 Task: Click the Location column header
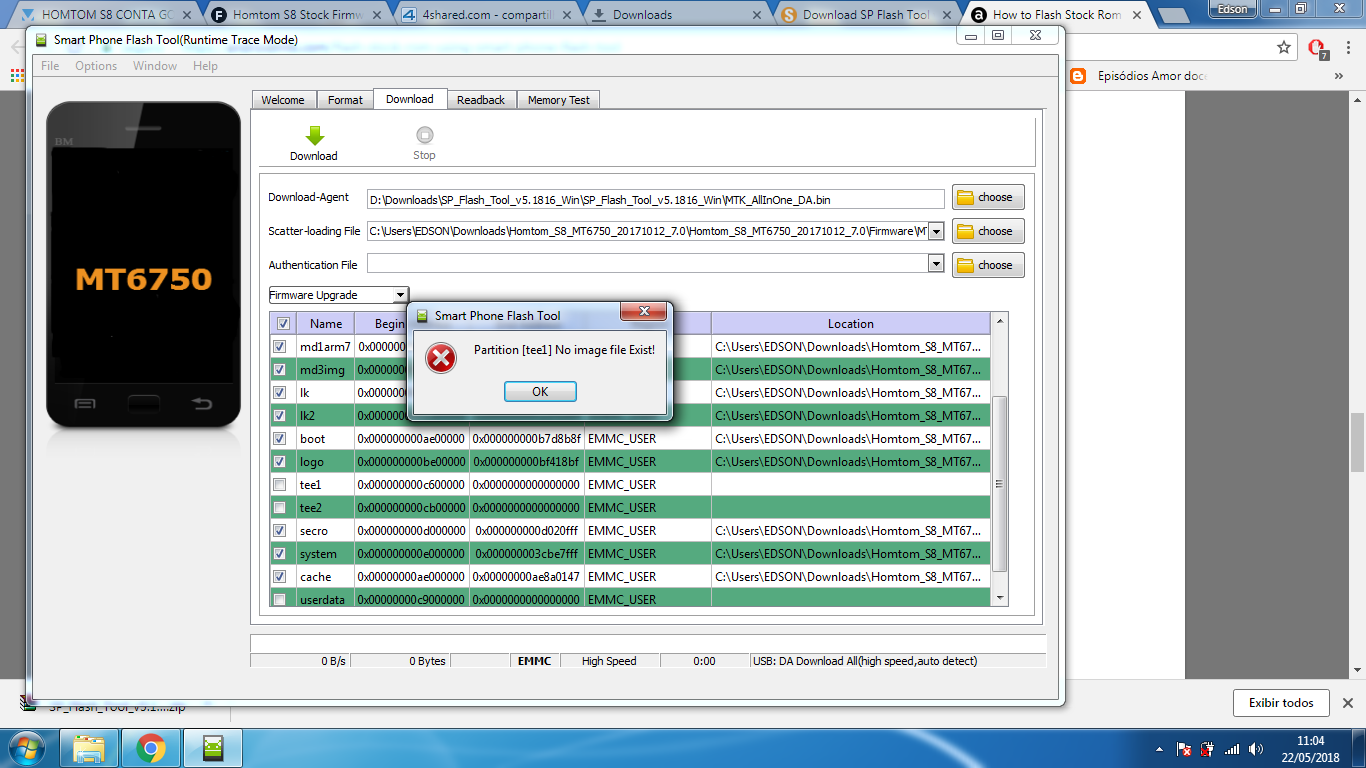851,324
